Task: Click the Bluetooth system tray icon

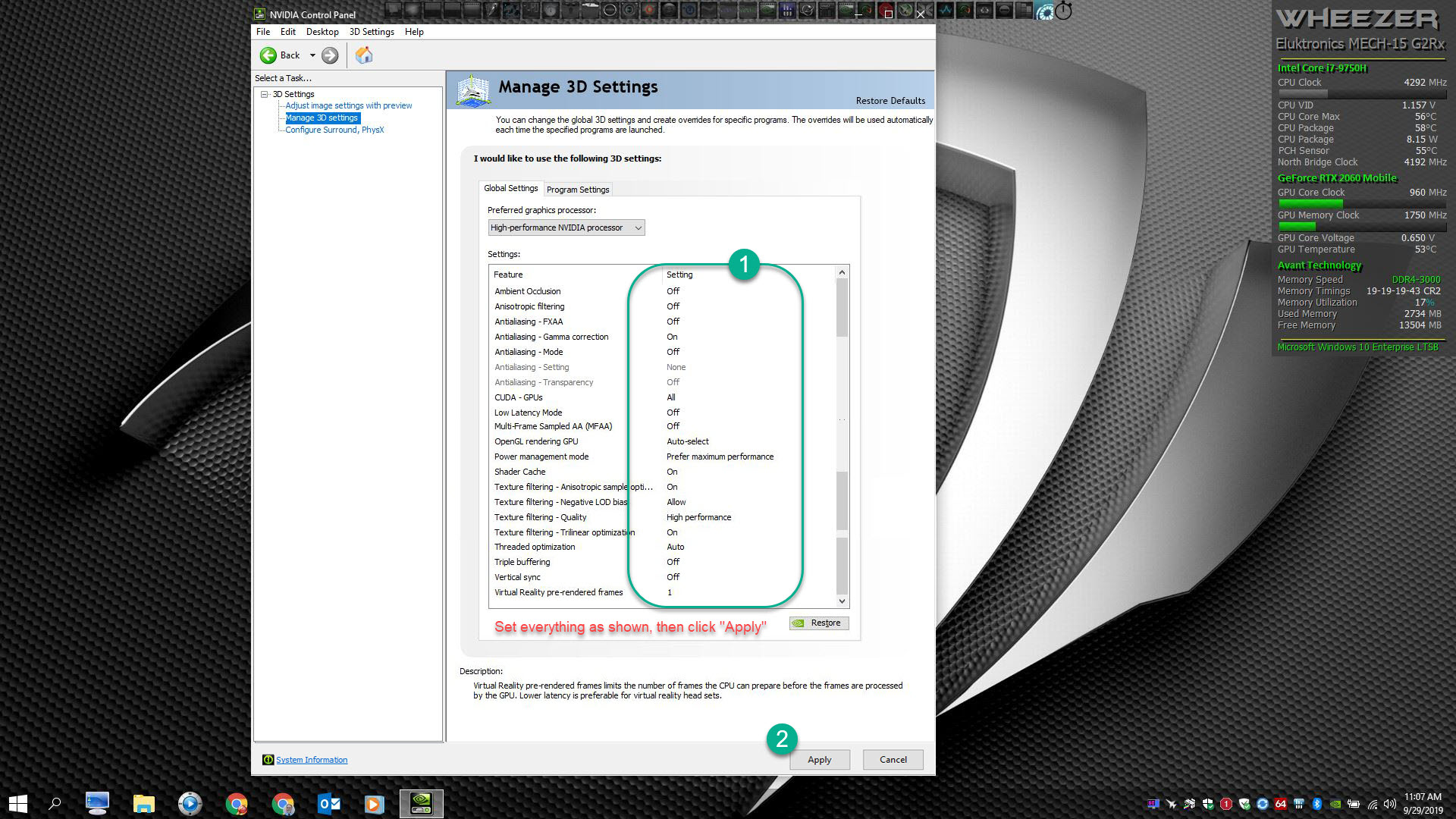Action: point(1317,804)
